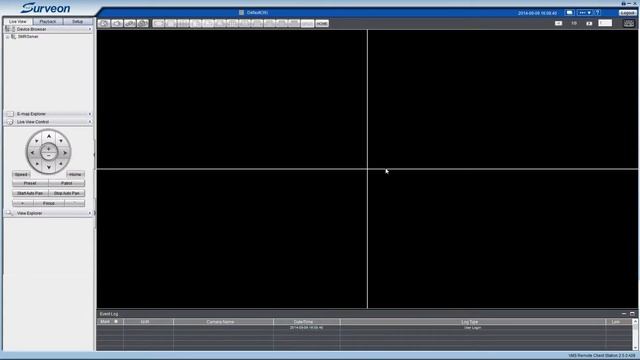Switch to the Playback tab

point(48,21)
